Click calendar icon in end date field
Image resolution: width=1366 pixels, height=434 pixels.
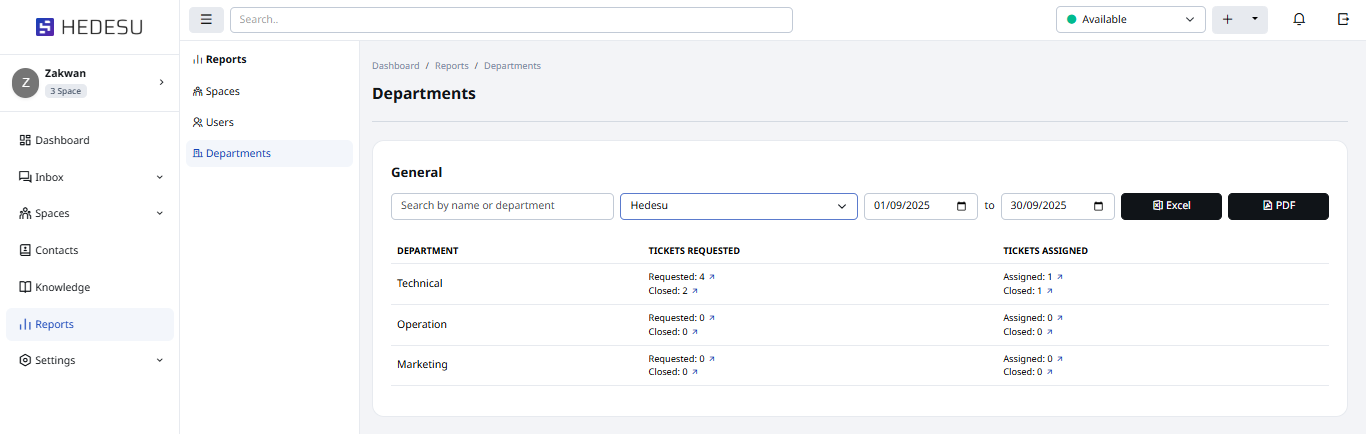click(x=1098, y=206)
